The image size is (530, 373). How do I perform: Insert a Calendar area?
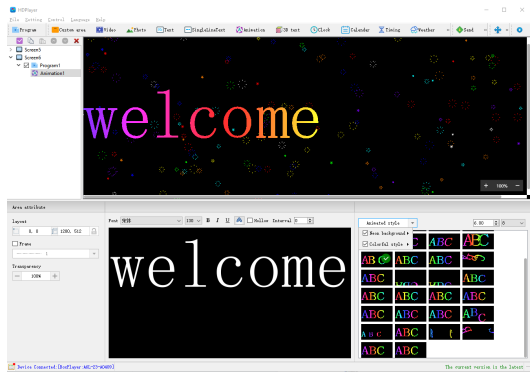pyautogui.click(x=355, y=30)
